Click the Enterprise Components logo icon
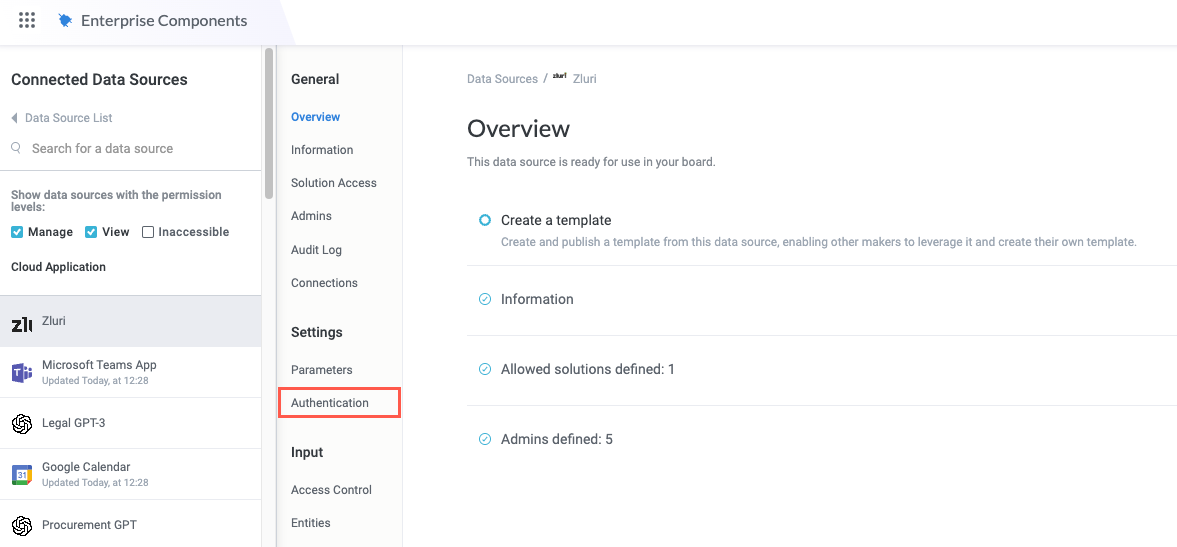 65,20
